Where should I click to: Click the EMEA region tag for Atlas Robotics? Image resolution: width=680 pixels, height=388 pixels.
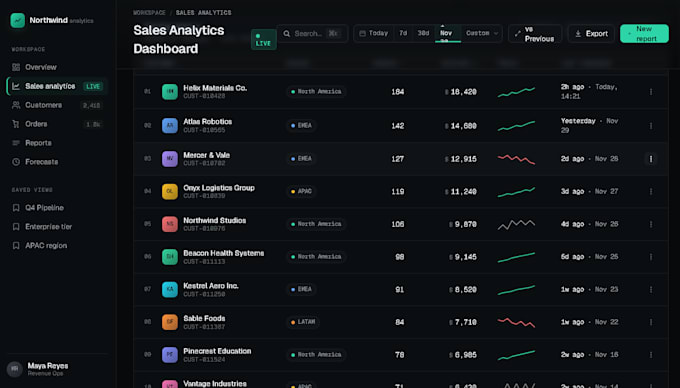pyautogui.click(x=301, y=126)
